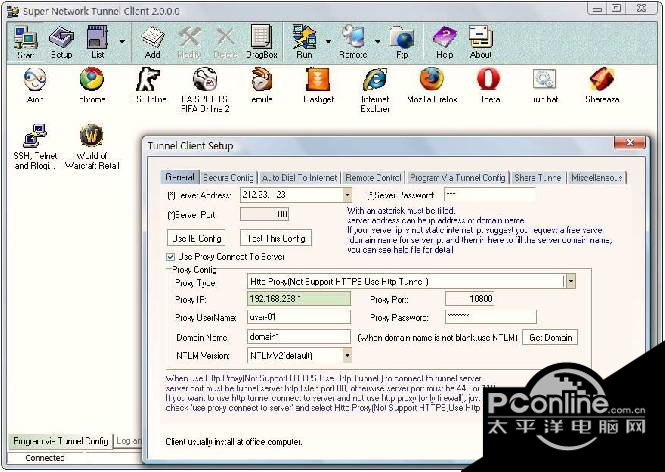665x472 pixels.
Task: Click the List view toolbar icon
Action: [98, 42]
